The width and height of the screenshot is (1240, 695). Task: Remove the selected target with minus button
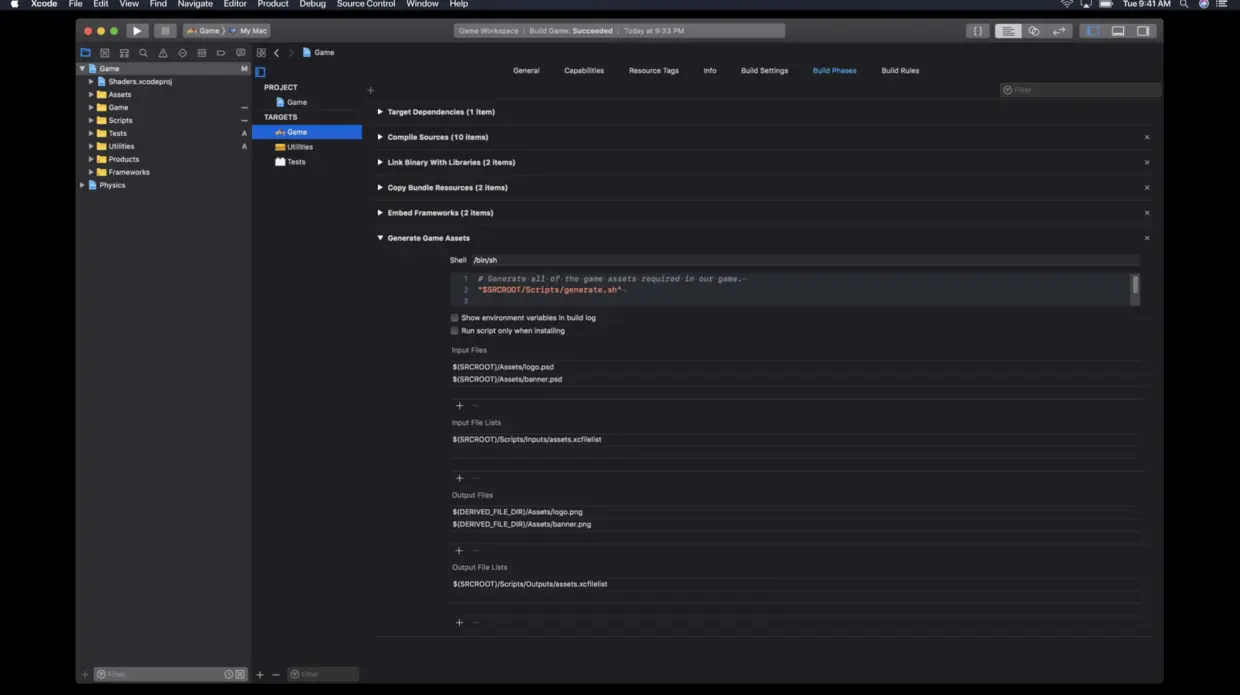[x=276, y=674]
